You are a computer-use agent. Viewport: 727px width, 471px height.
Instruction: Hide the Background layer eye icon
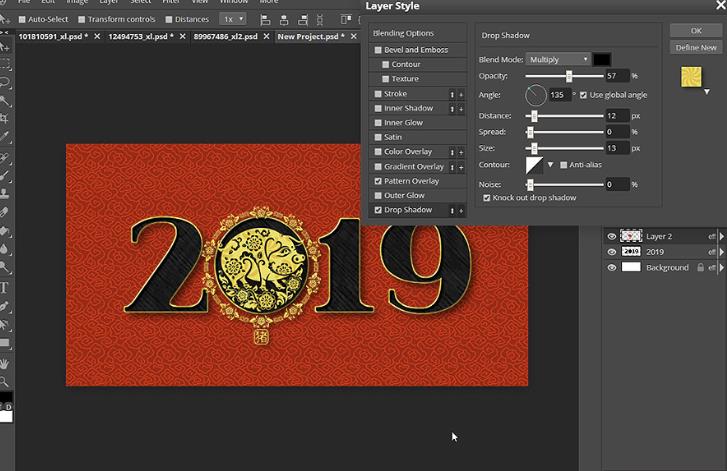click(x=612, y=267)
